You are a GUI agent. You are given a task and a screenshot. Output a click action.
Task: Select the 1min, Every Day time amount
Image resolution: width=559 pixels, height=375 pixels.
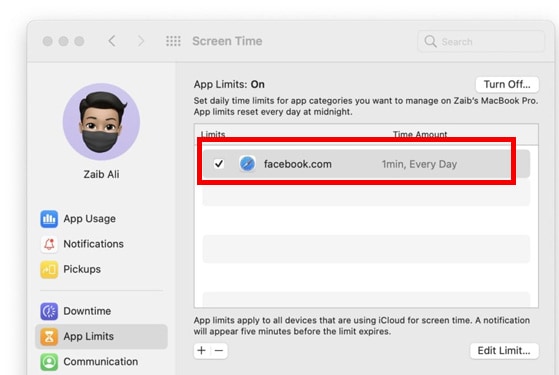pos(419,164)
